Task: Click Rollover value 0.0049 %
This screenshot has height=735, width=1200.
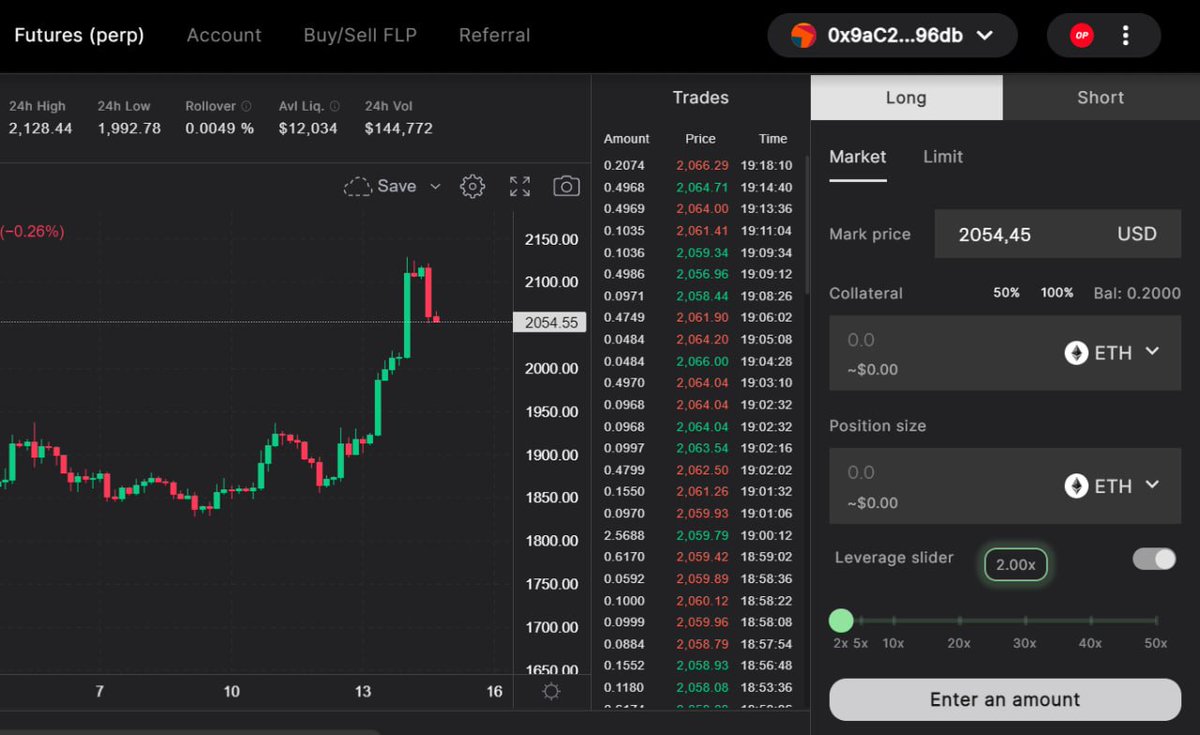Action: point(219,128)
